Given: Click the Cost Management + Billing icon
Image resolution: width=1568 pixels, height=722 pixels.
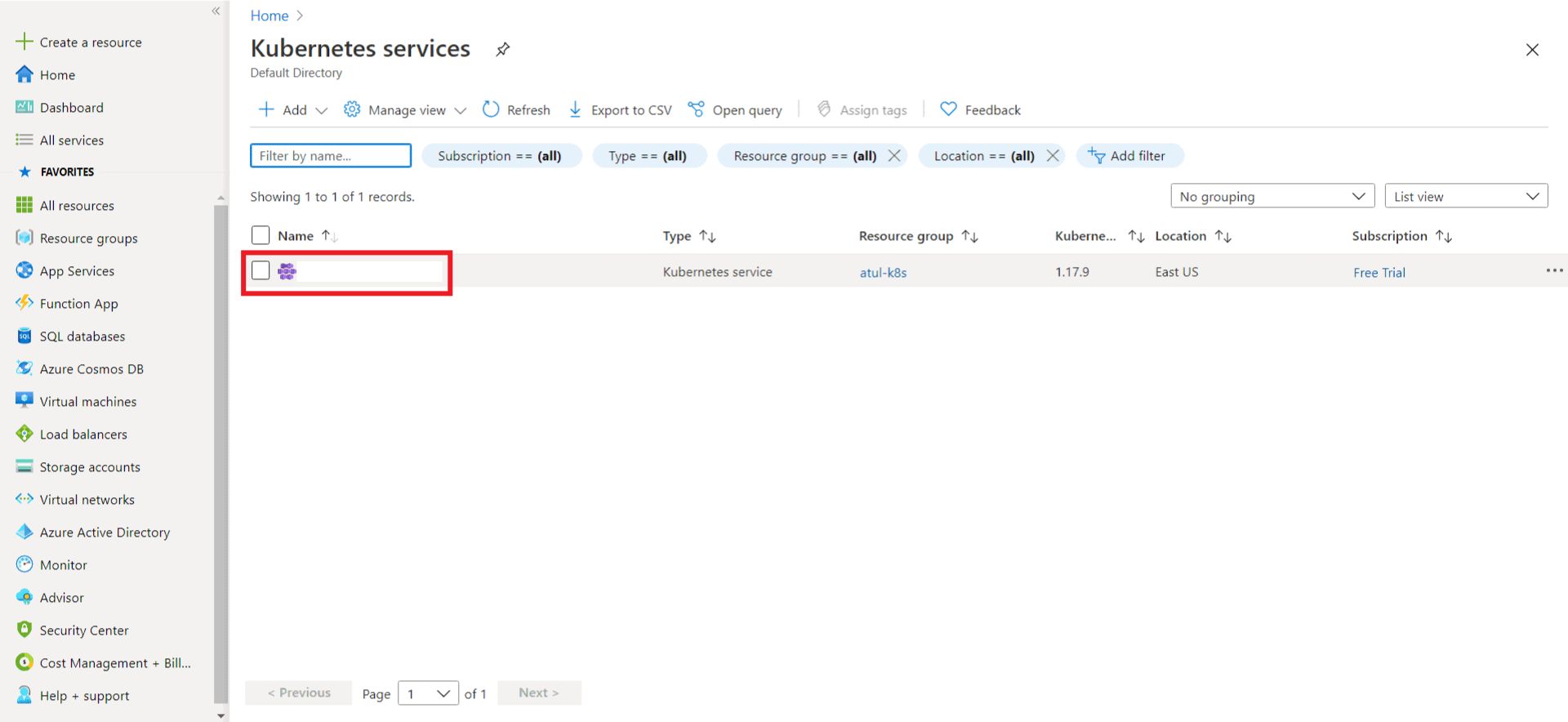Looking at the screenshot, I should (24, 662).
